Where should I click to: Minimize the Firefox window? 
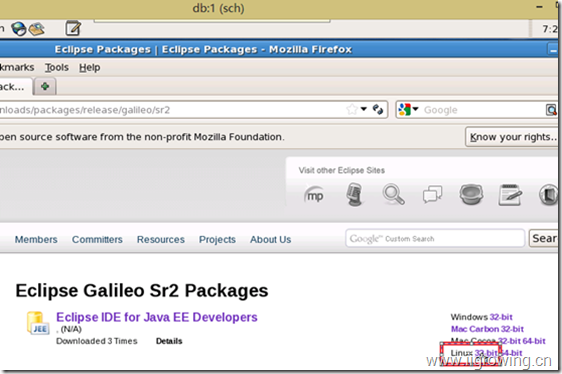(x=553, y=50)
